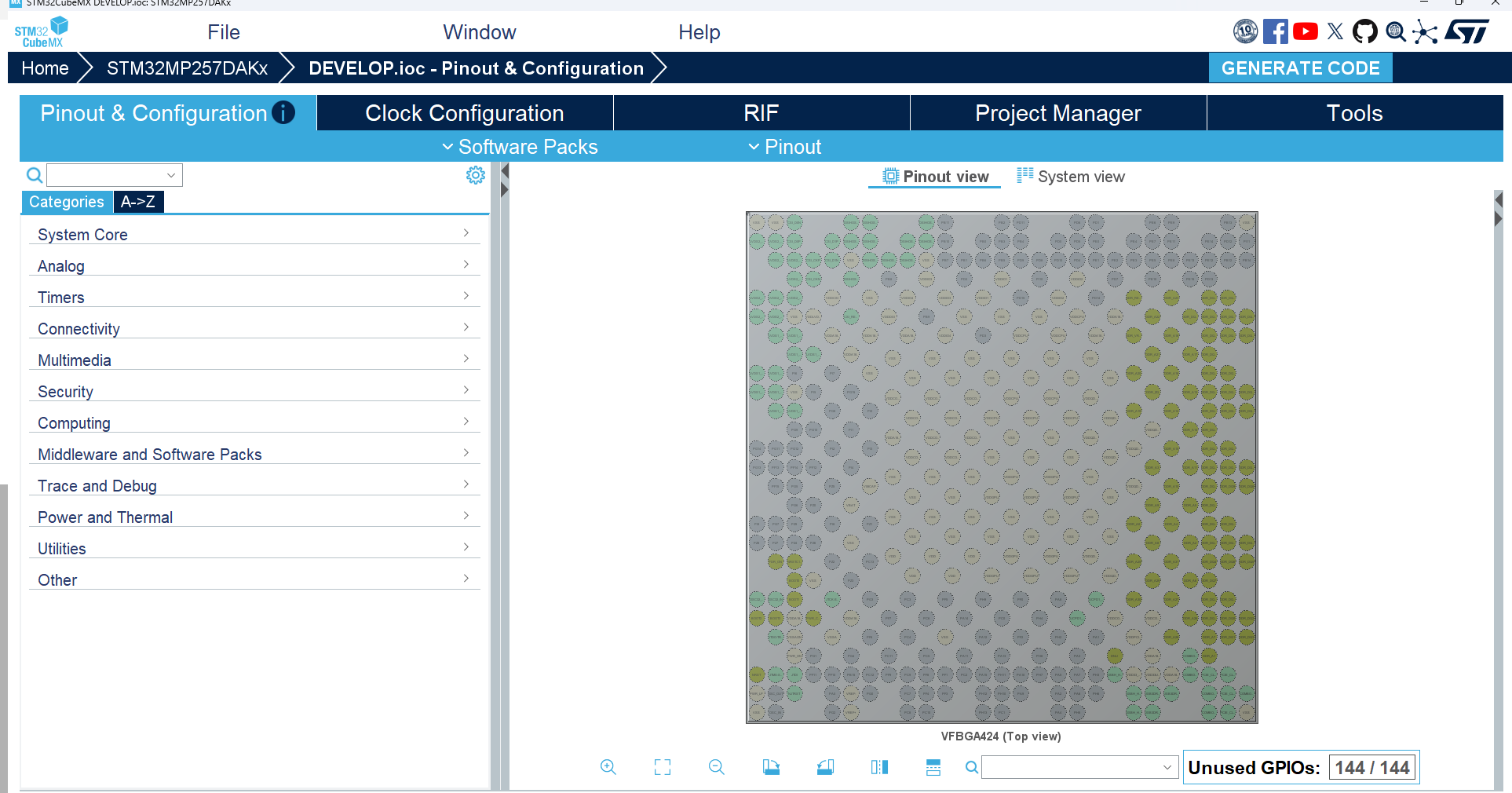Click the collapse-left arrow on the left panel divider

505,171
